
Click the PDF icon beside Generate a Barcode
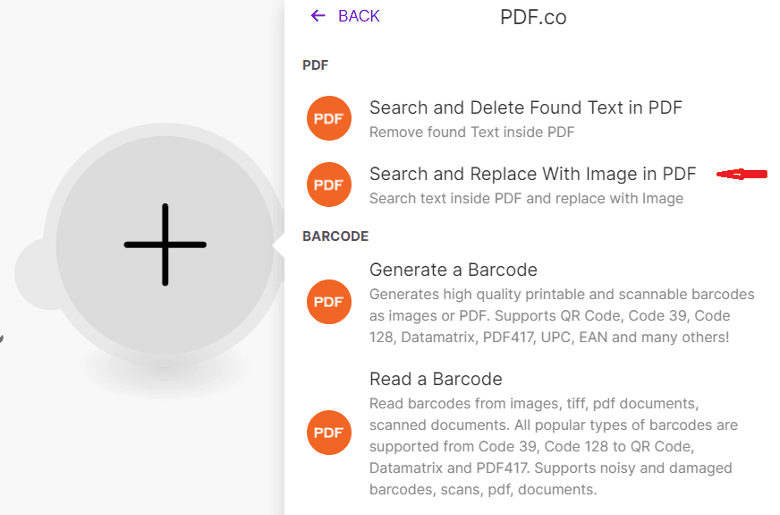point(329,302)
